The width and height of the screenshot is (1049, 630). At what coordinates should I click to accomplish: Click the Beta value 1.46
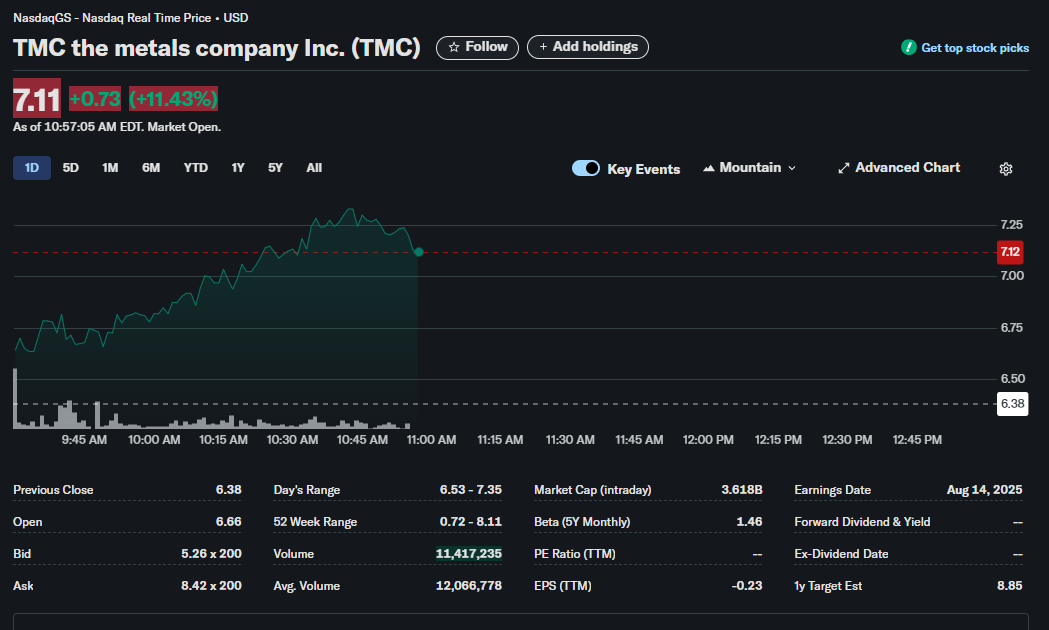coord(749,522)
